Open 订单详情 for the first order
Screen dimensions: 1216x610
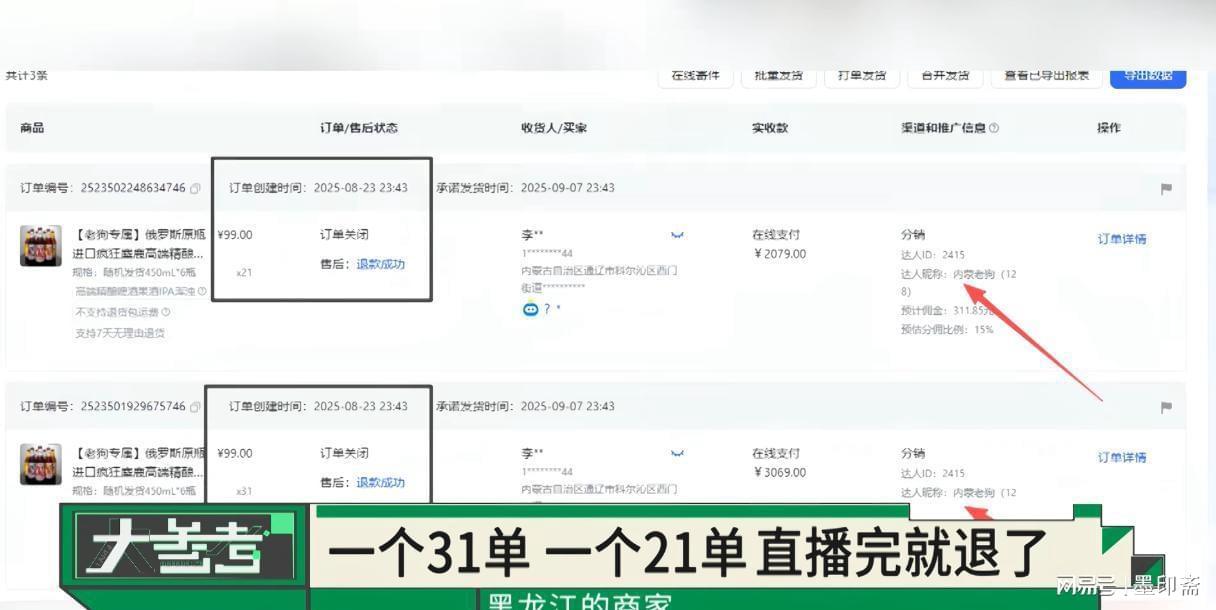click(x=1121, y=239)
